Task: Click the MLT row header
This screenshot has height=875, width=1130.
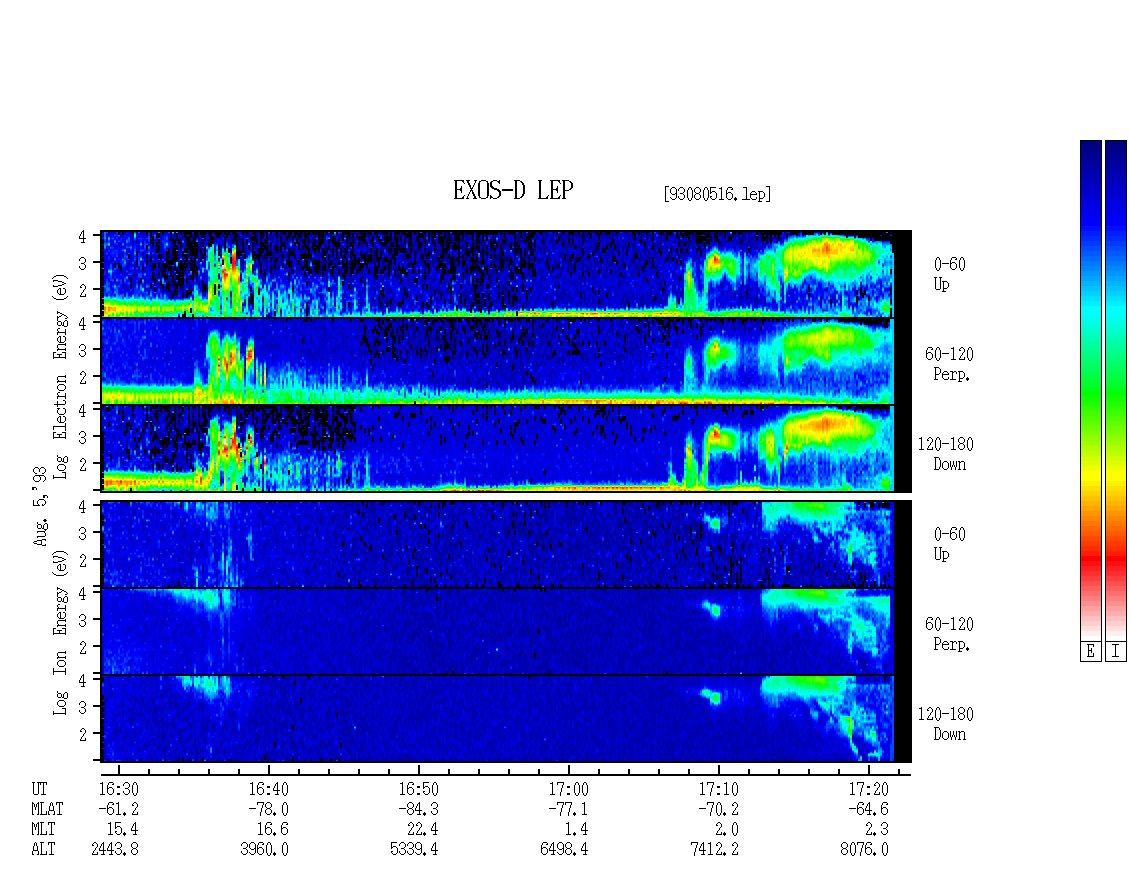Action: (x=43, y=830)
